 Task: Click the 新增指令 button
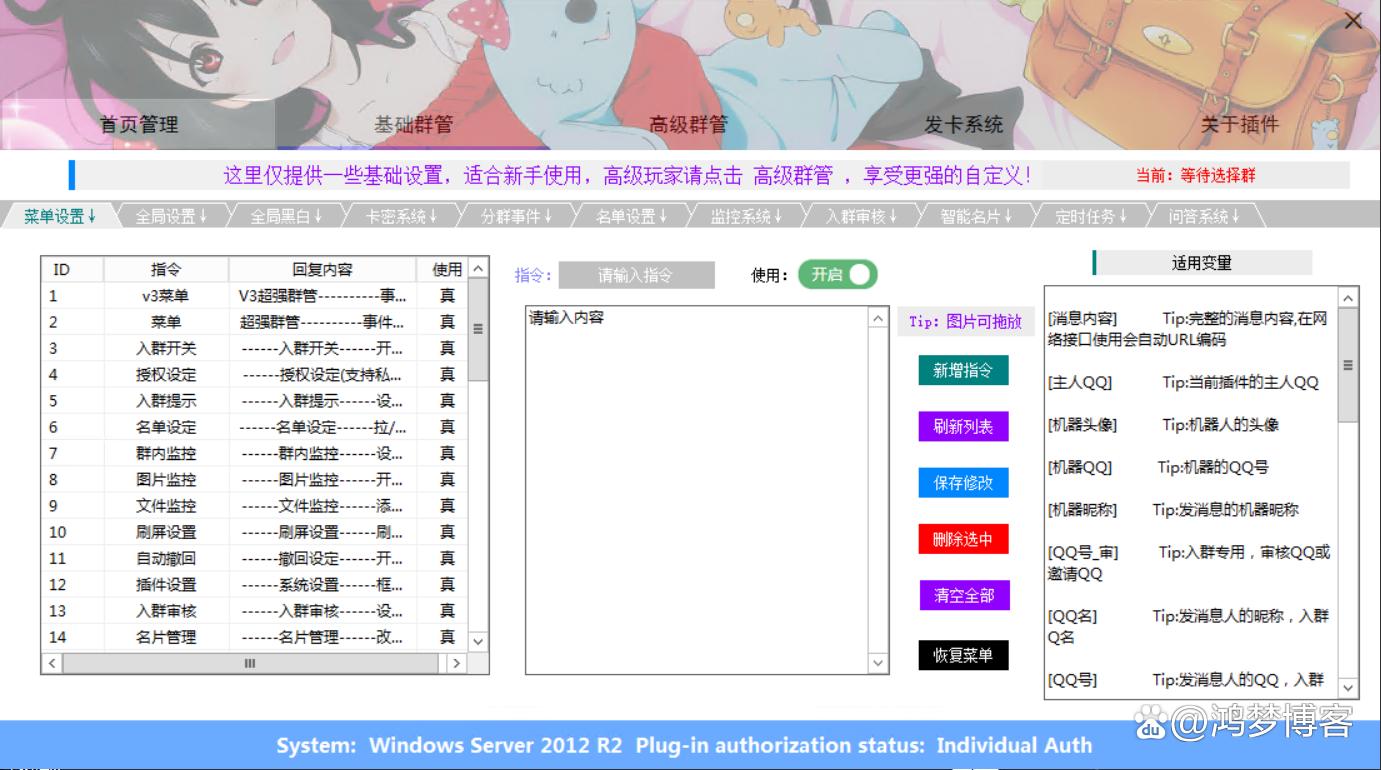coord(963,371)
